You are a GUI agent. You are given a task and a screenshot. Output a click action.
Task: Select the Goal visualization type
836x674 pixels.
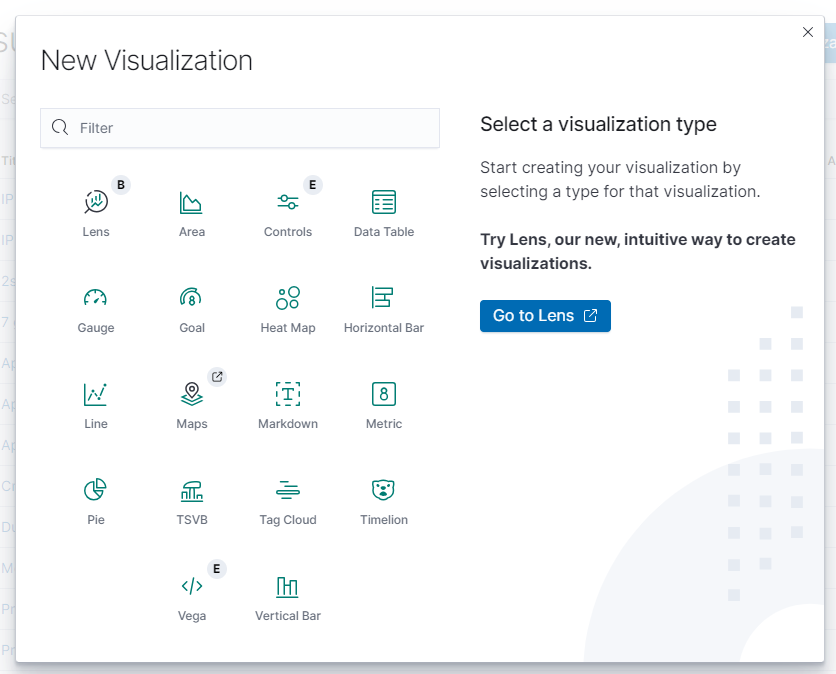pyautogui.click(x=192, y=299)
